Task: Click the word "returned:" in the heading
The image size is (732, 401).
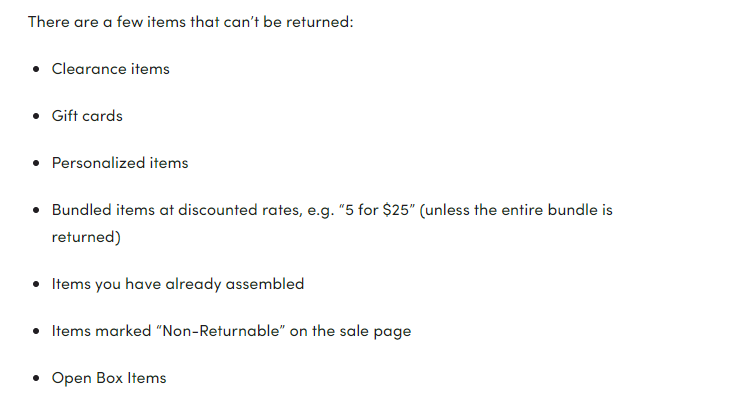Action: point(319,21)
